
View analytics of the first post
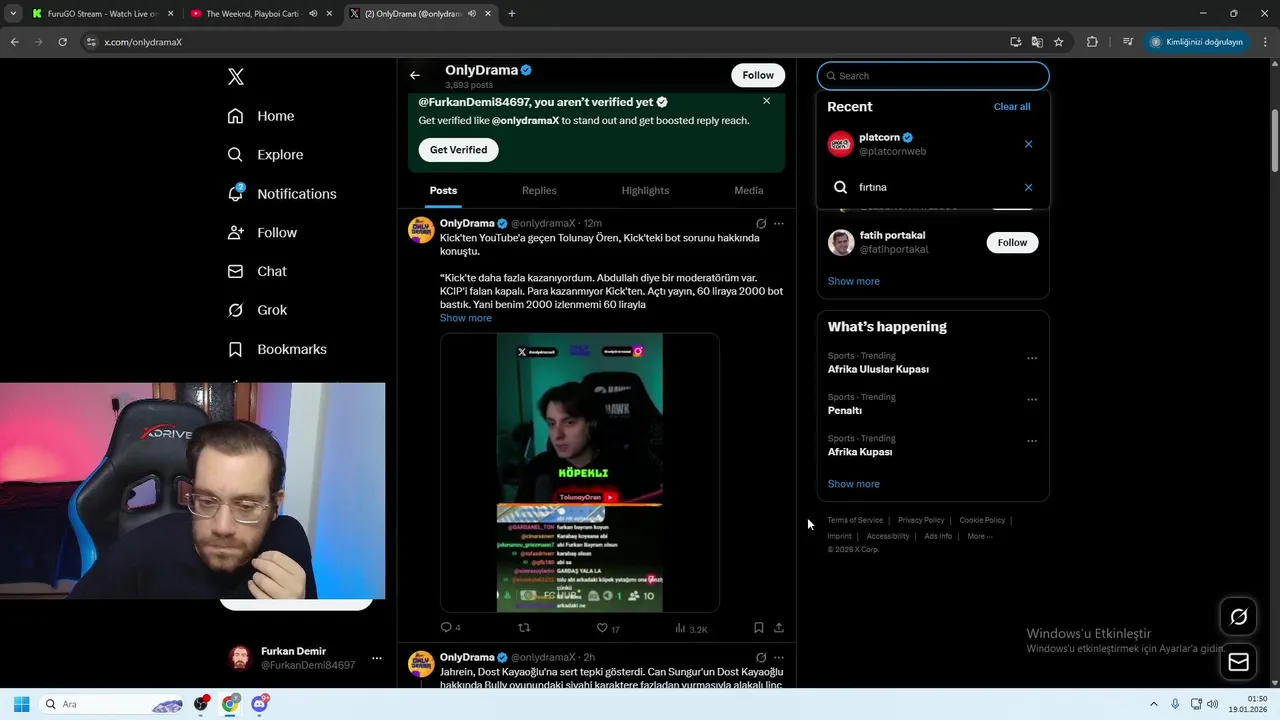[691, 628]
